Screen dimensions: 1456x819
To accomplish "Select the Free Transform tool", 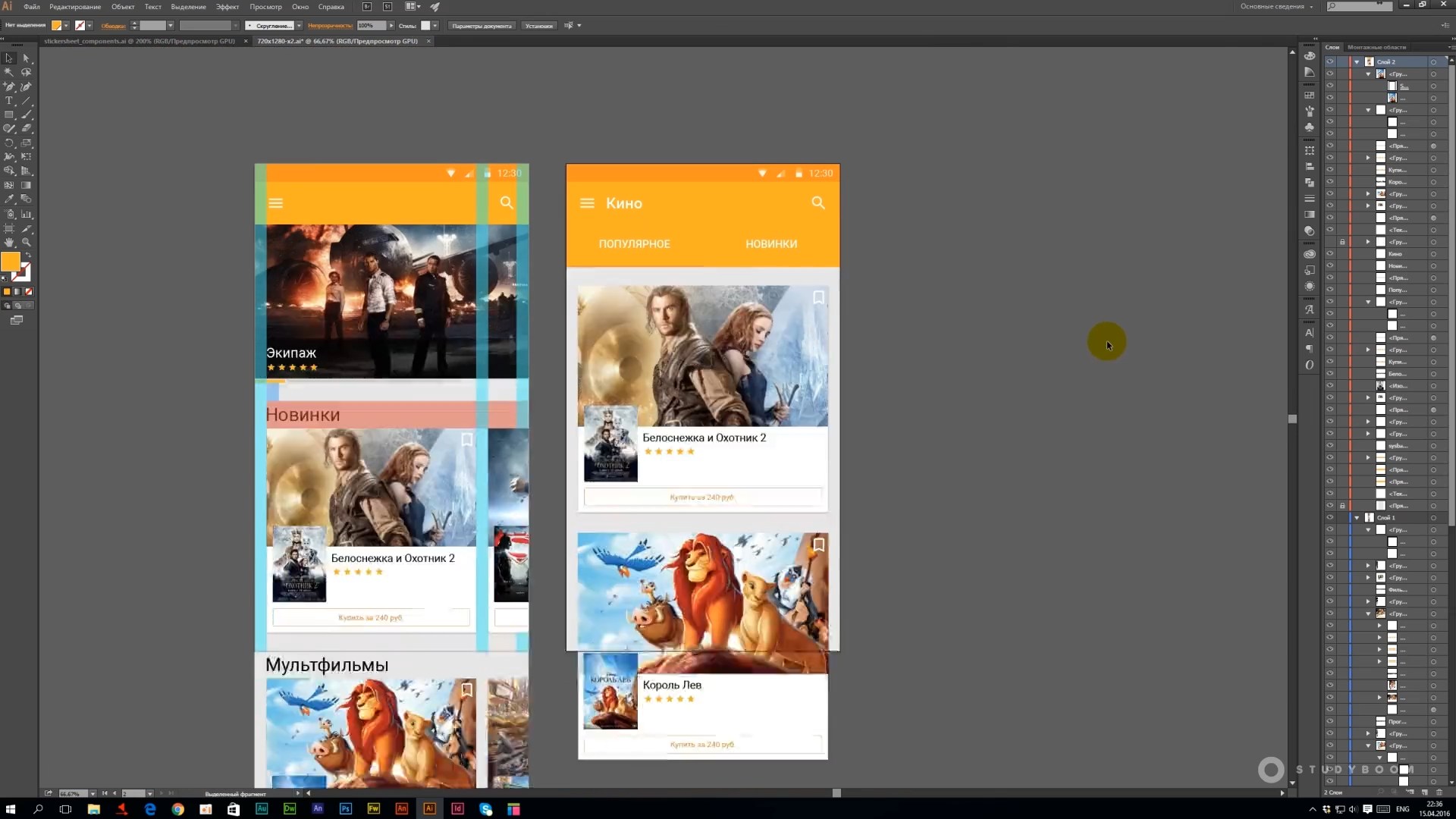I will [27, 157].
